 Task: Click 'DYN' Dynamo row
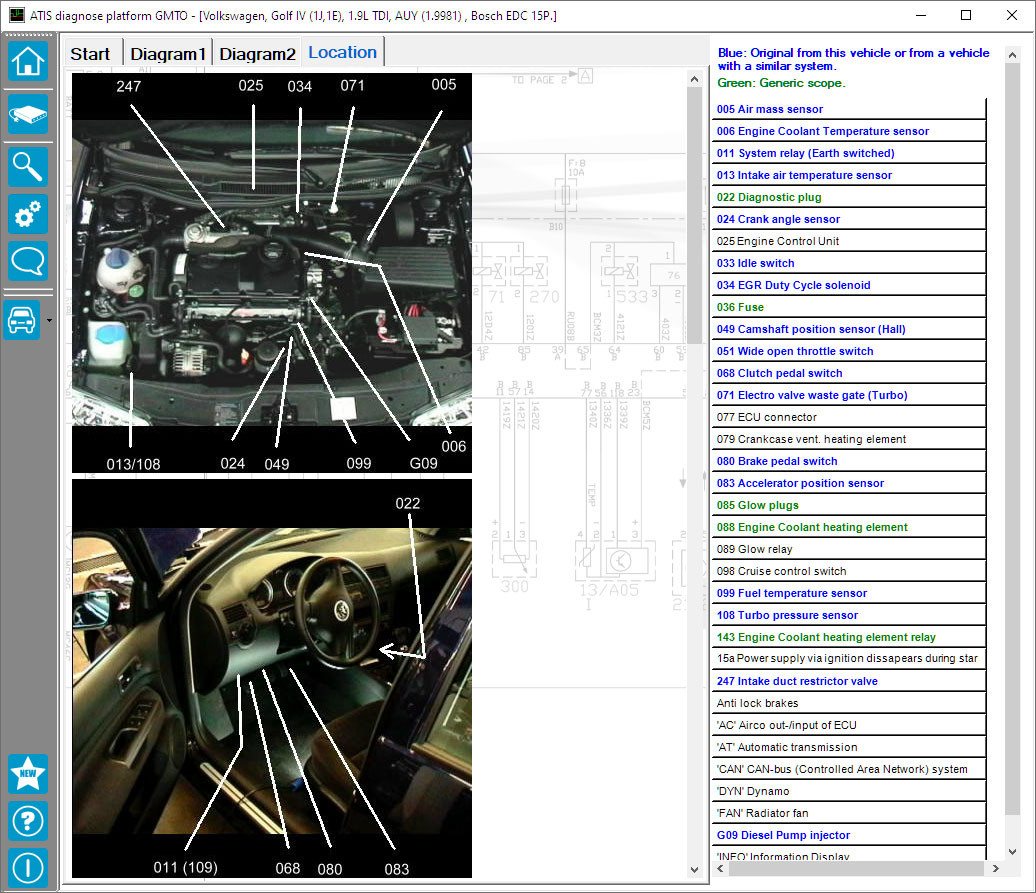coord(848,791)
